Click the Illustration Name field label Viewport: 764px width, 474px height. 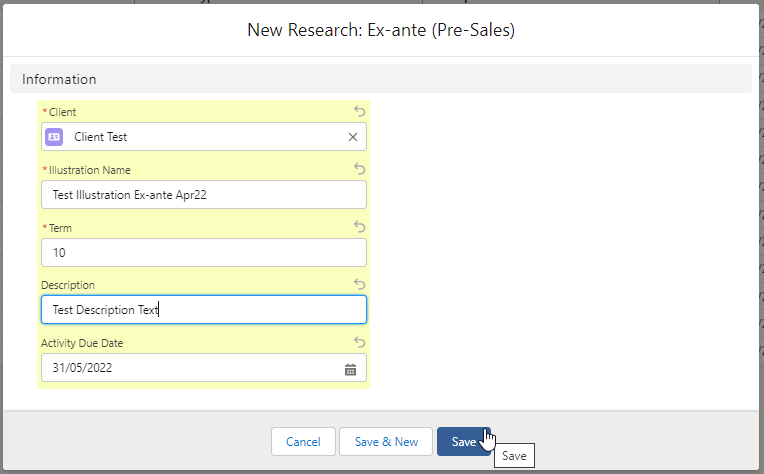pos(89,170)
